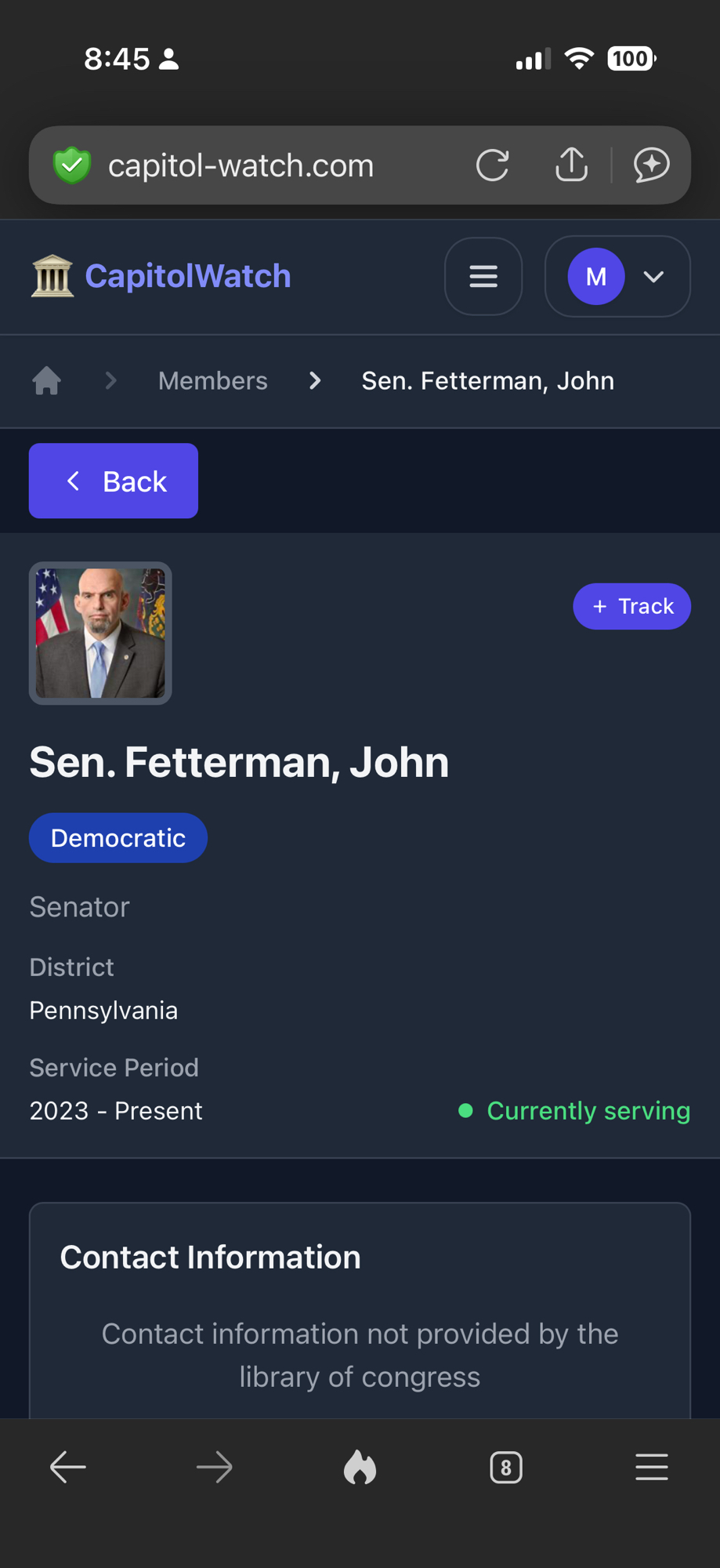Open the M profile avatar menu
The height and width of the screenshot is (1568, 720).
596,277
